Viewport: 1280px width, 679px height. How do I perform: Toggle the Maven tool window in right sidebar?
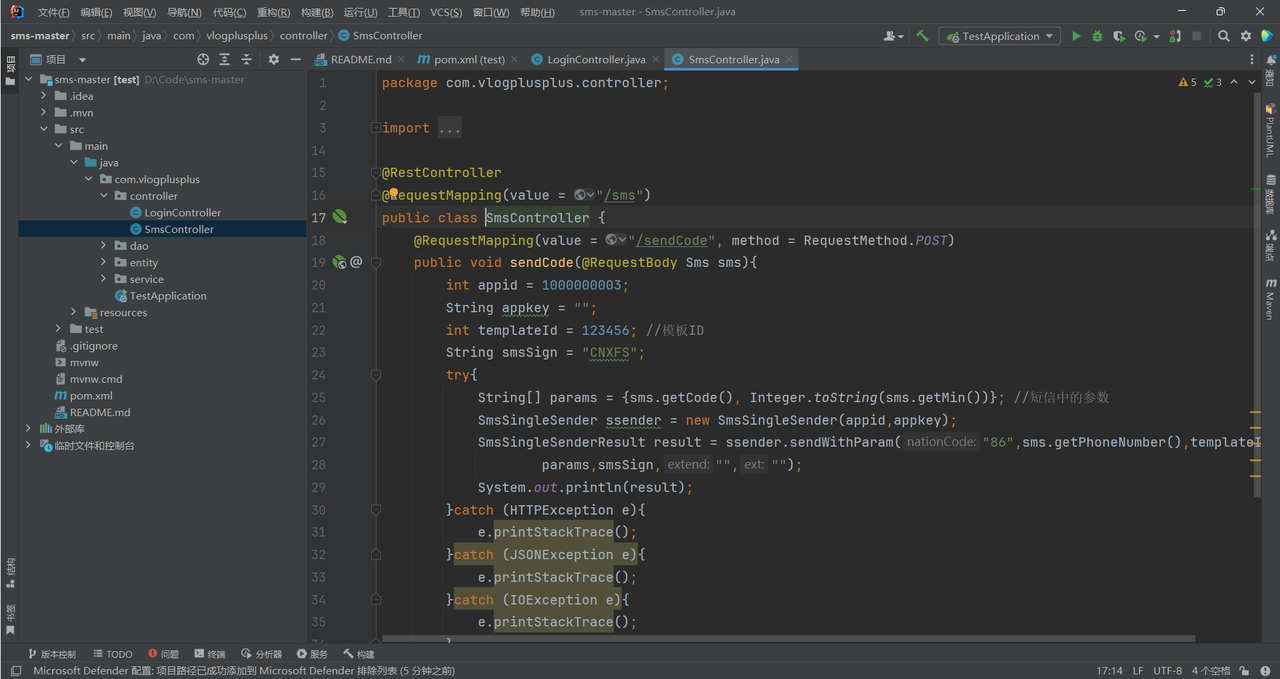point(1271,298)
